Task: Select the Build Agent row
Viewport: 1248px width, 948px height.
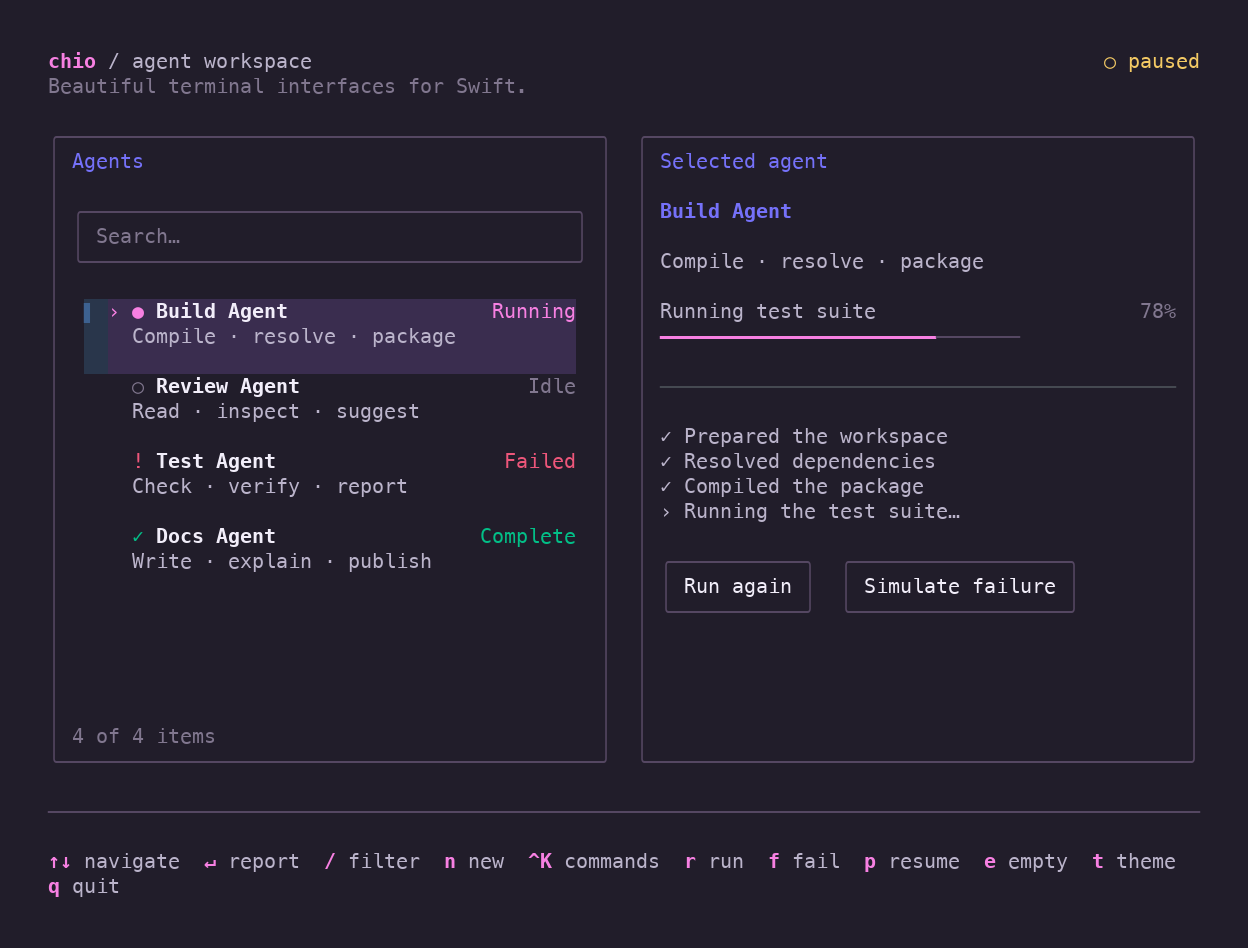Action: pyautogui.click(x=330, y=336)
